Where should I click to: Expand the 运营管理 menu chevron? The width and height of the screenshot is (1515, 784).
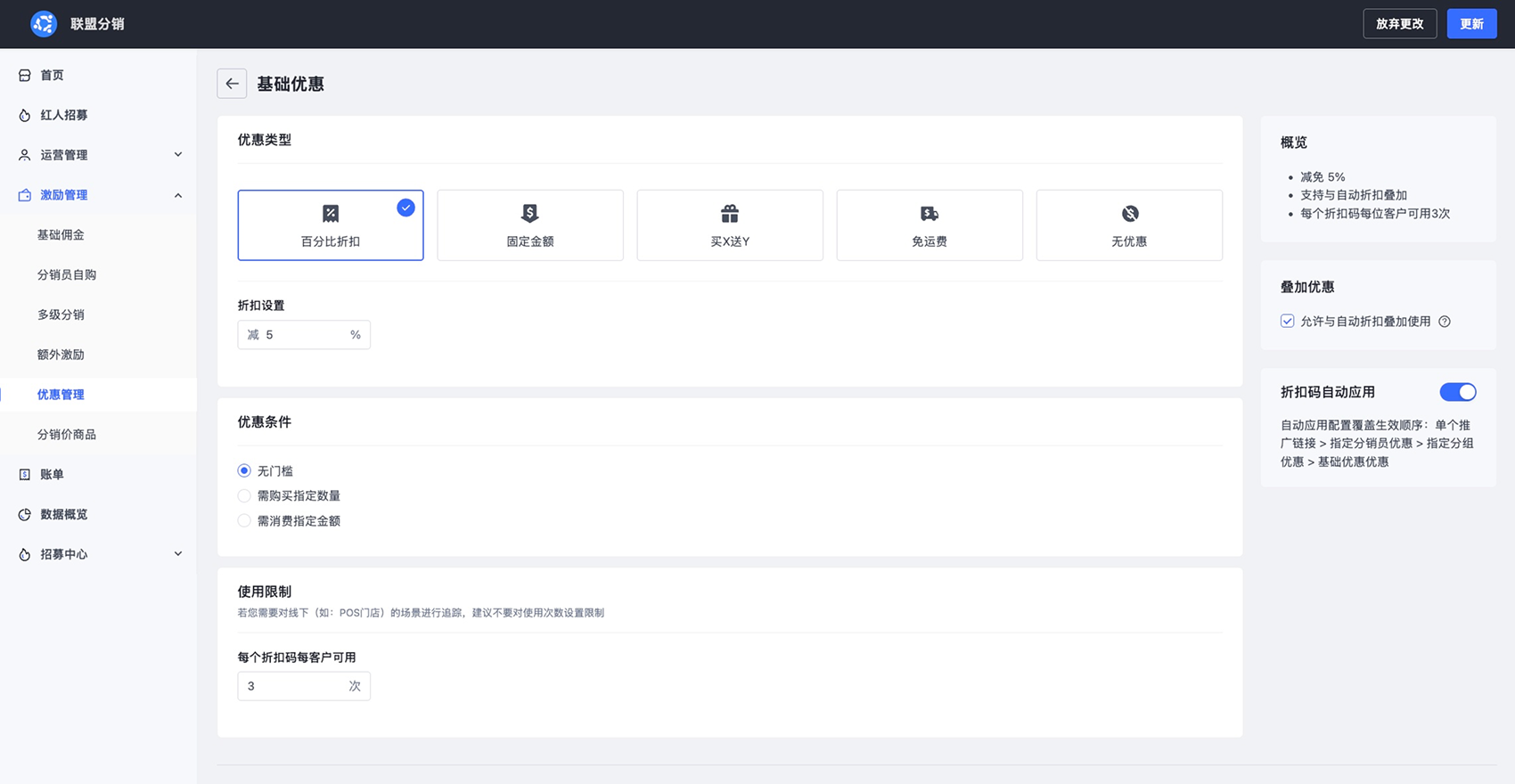click(178, 155)
